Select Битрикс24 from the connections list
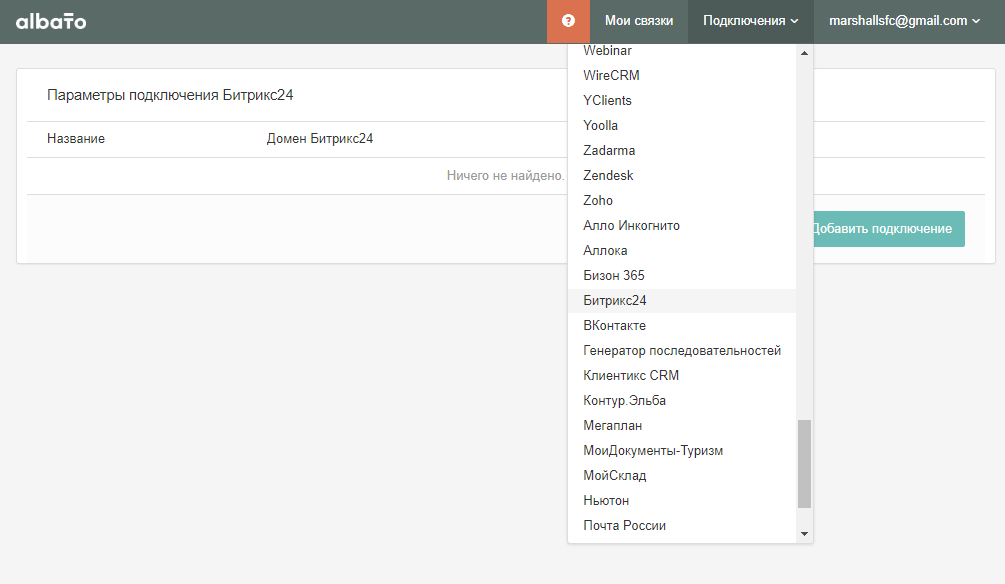The width and height of the screenshot is (1005, 584). [x=682, y=301]
